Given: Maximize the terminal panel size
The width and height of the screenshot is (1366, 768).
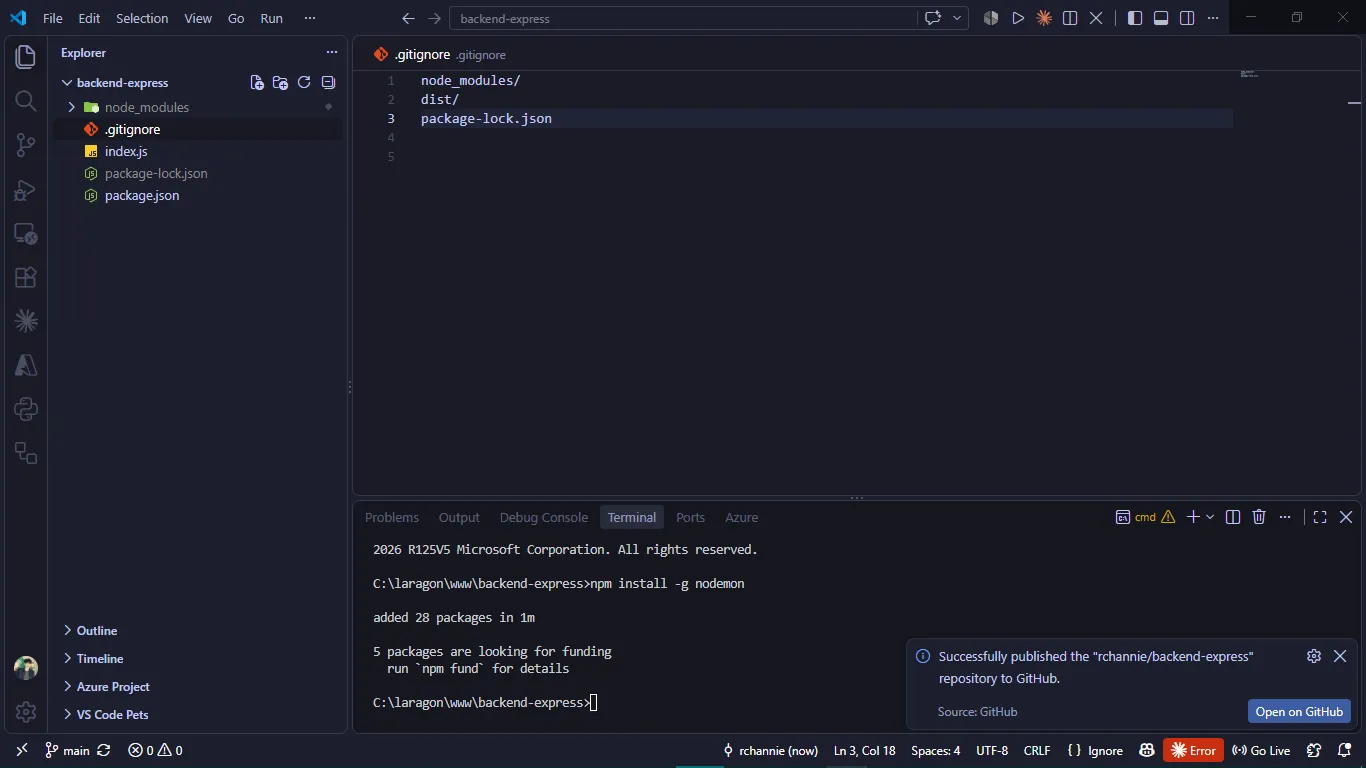Looking at the screenshot, I should (1320, 517).
